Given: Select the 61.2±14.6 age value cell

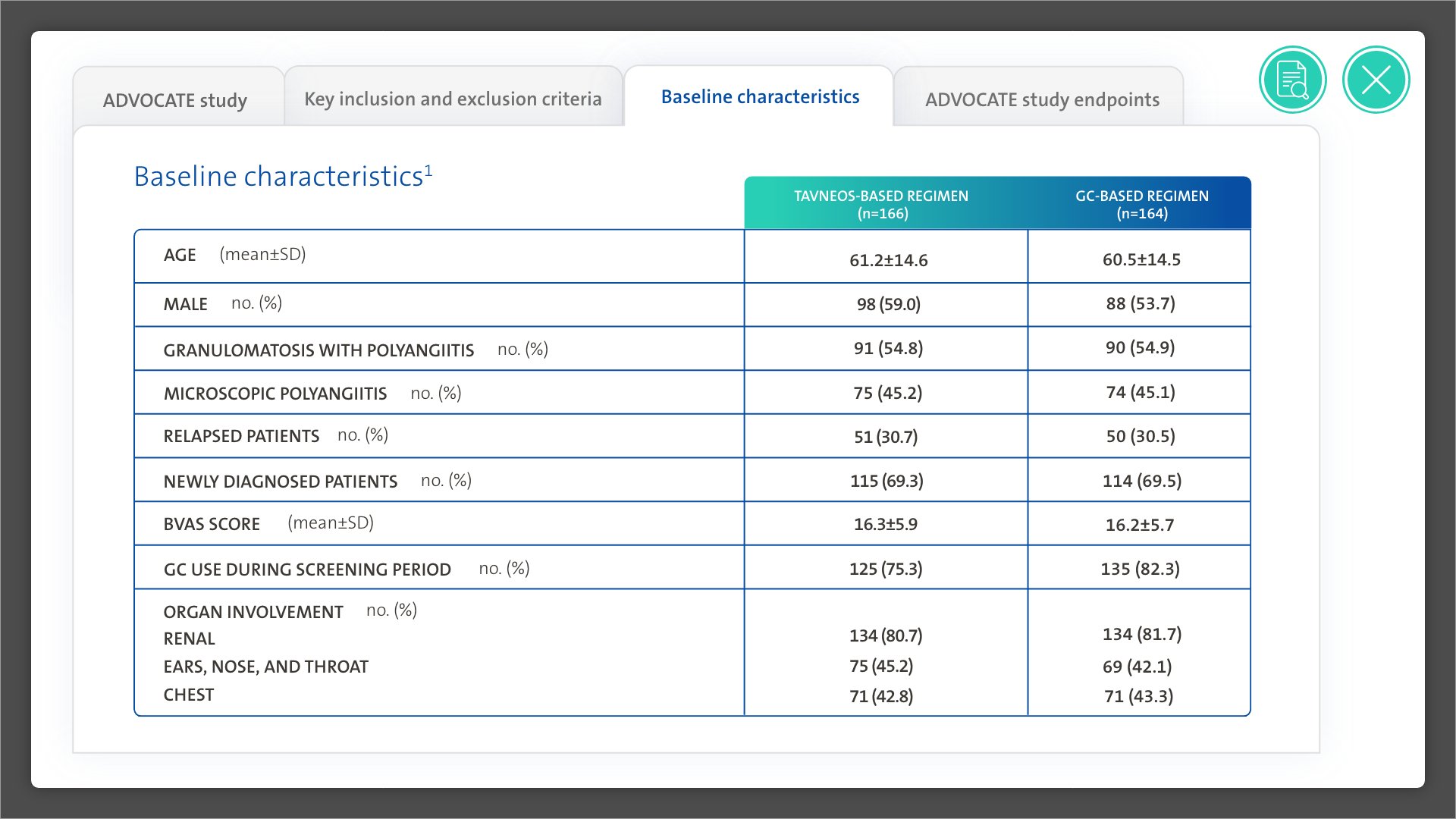Looking at the screenshot, I should (x=888, y=260).
